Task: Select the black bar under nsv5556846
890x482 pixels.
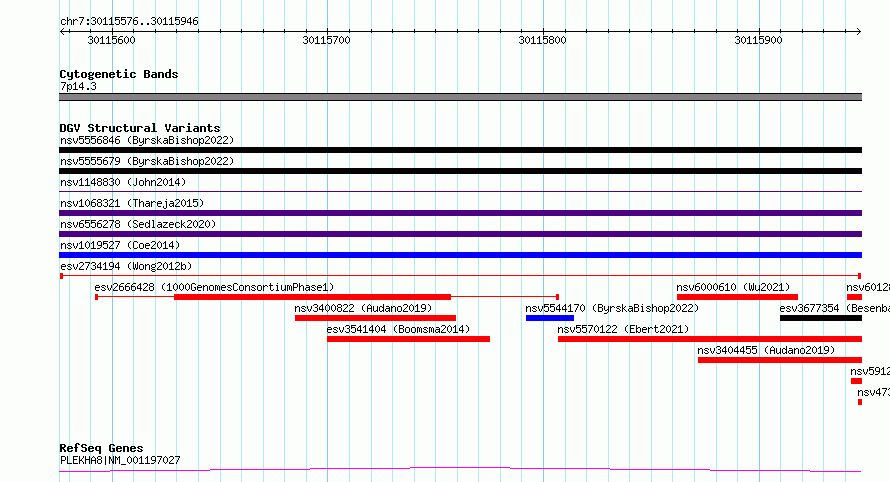Action: pos(460,150)
